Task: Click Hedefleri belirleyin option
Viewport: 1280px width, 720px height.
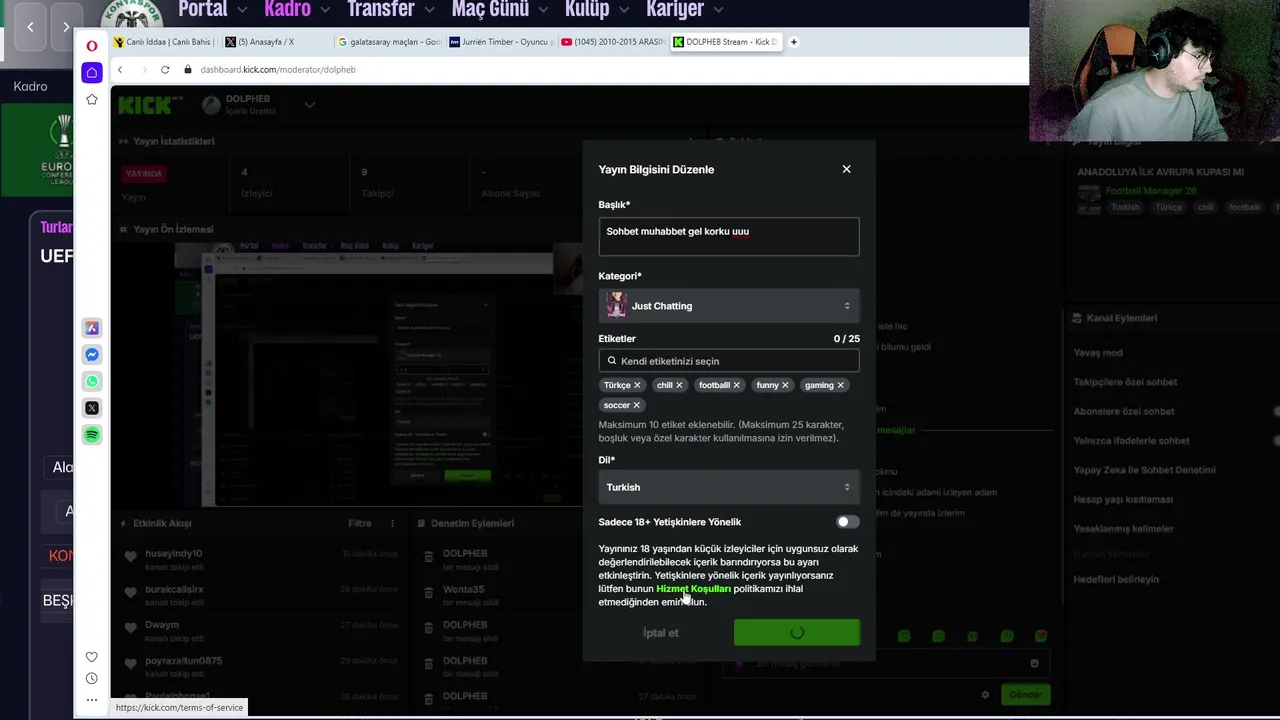Action: click(x=1116, y=579)
